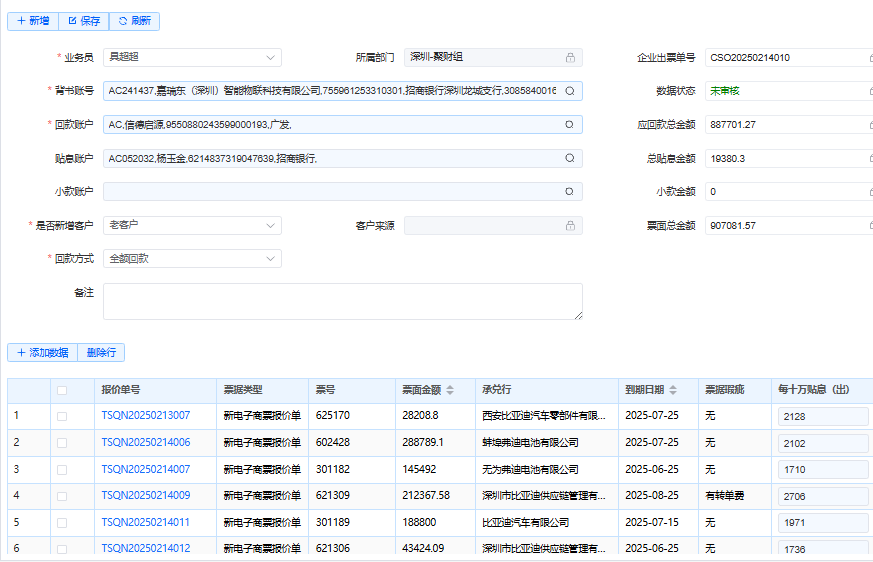Click search icon in 回款账户 field

coord(570,125)
